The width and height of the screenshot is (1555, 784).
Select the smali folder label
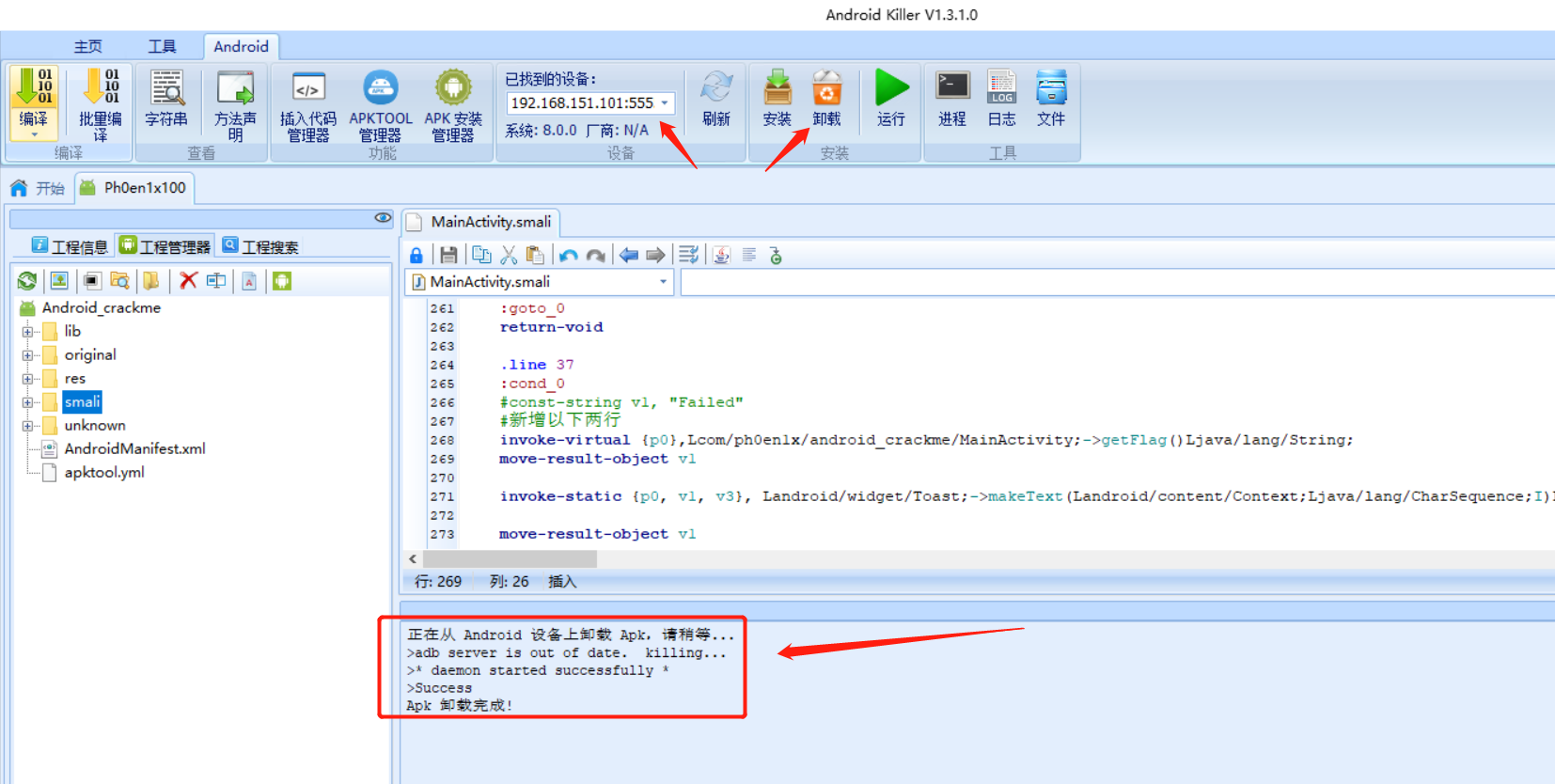[82, 402]
